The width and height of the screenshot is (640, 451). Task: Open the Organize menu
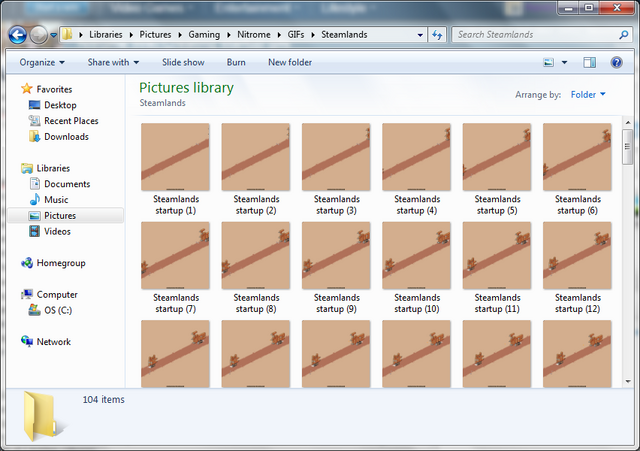coord(42,62)
